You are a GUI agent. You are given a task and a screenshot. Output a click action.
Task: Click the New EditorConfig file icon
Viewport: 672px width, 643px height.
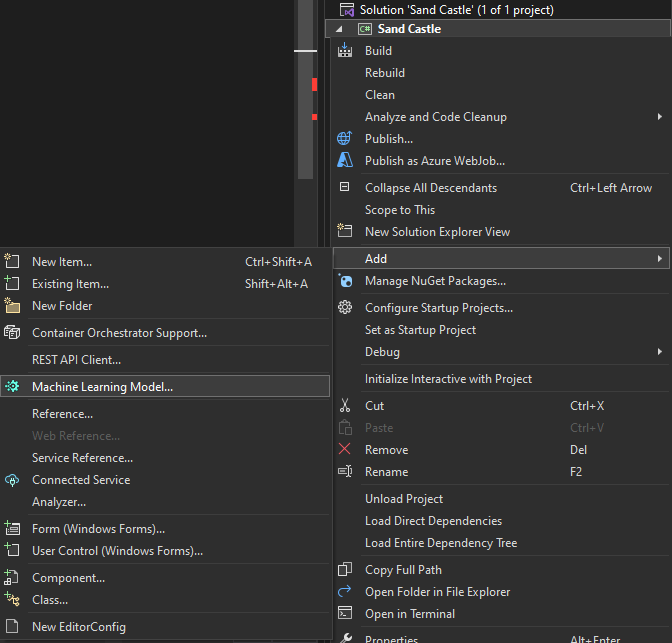click(x=12, y=626)
